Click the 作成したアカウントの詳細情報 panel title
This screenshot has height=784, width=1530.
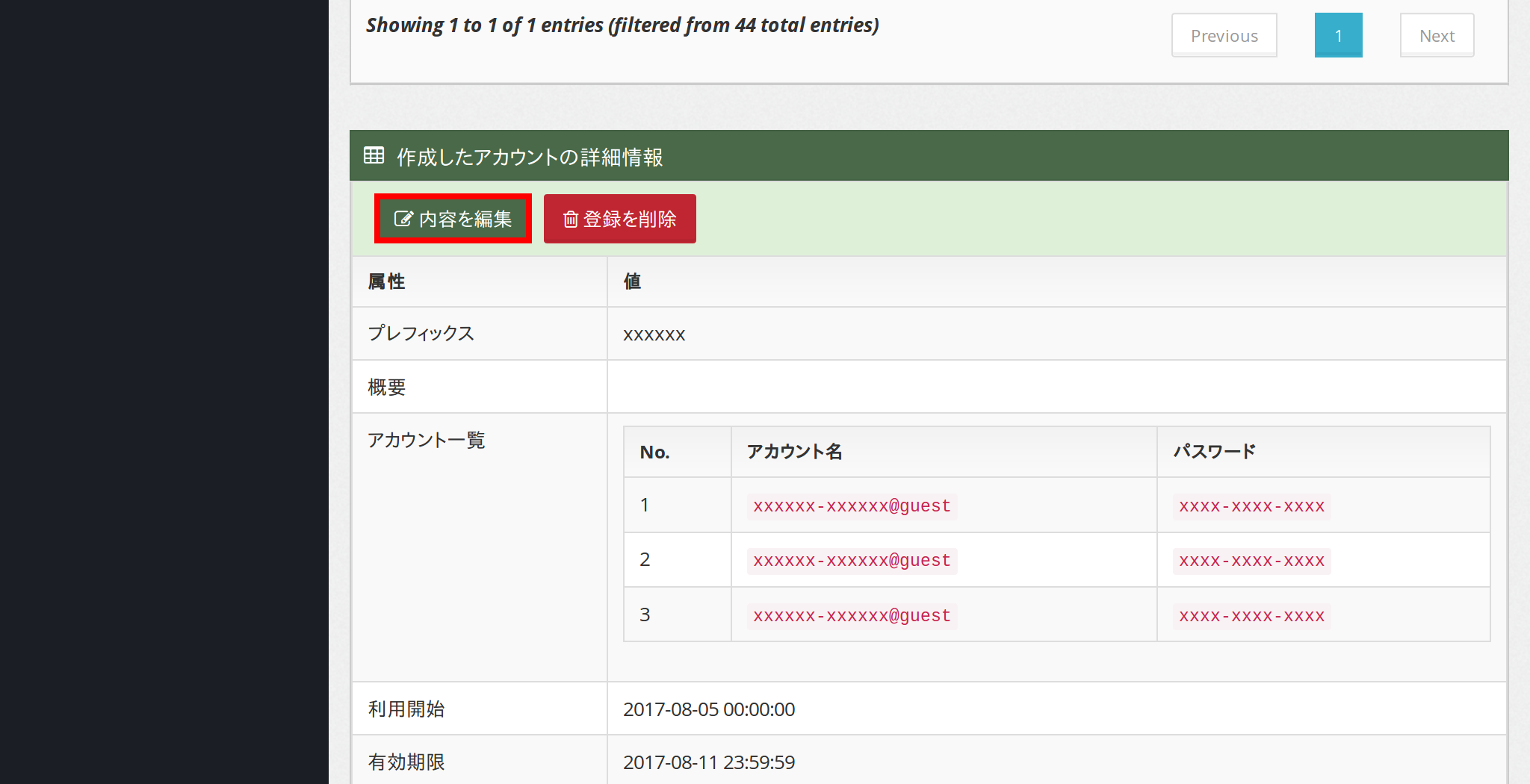point(530,157)
